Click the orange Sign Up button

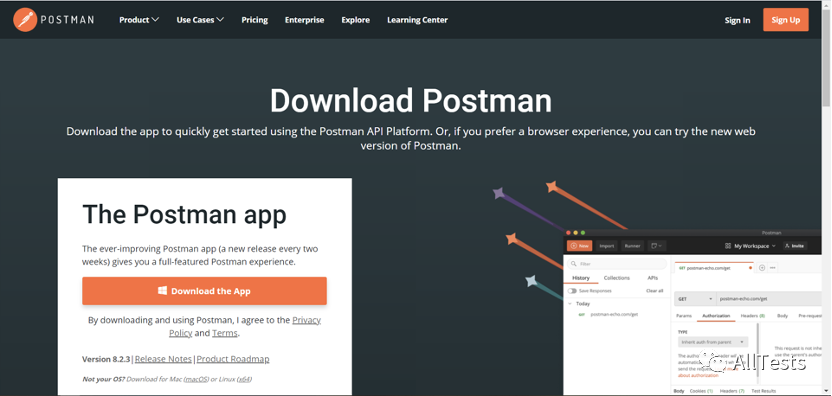786,20
